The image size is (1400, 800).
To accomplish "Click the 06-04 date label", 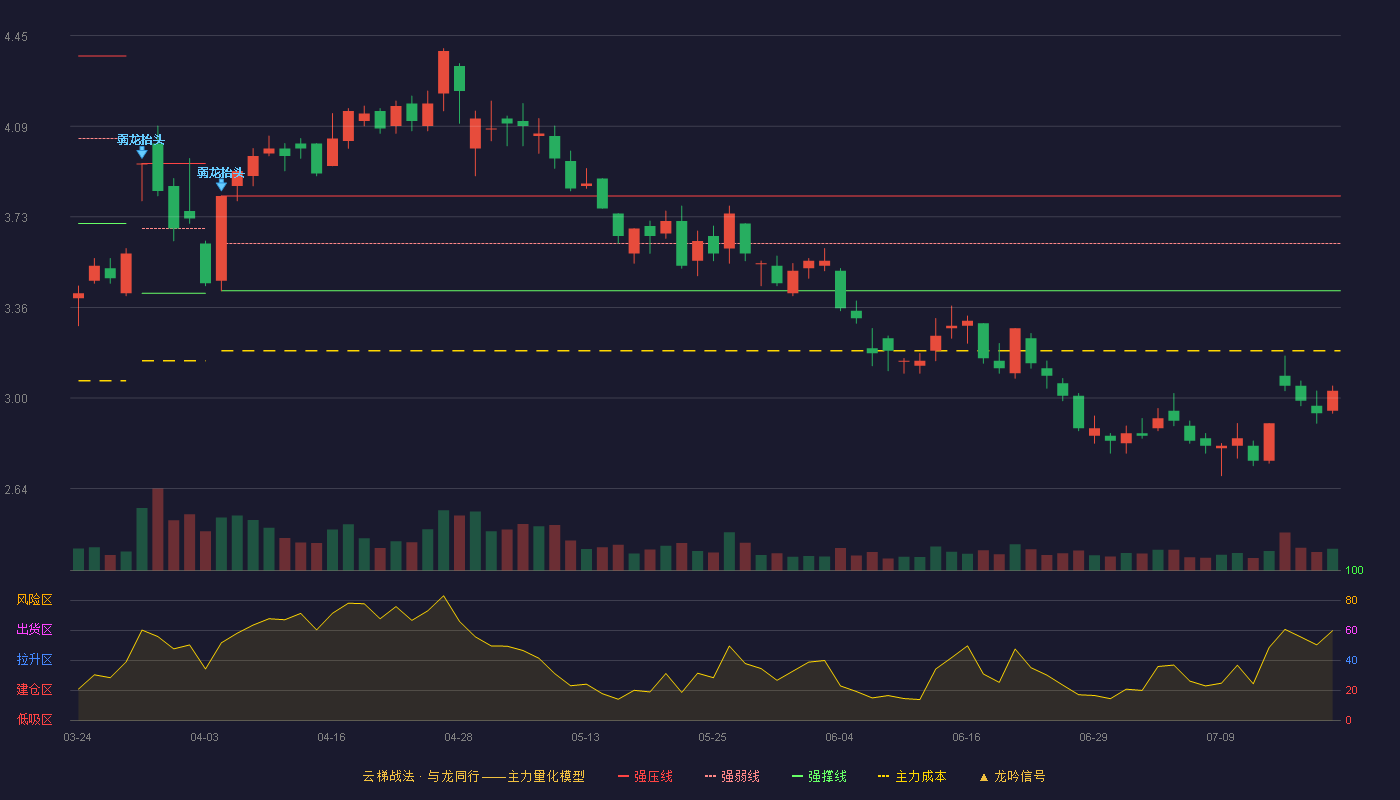I will (x=839, y=737).
